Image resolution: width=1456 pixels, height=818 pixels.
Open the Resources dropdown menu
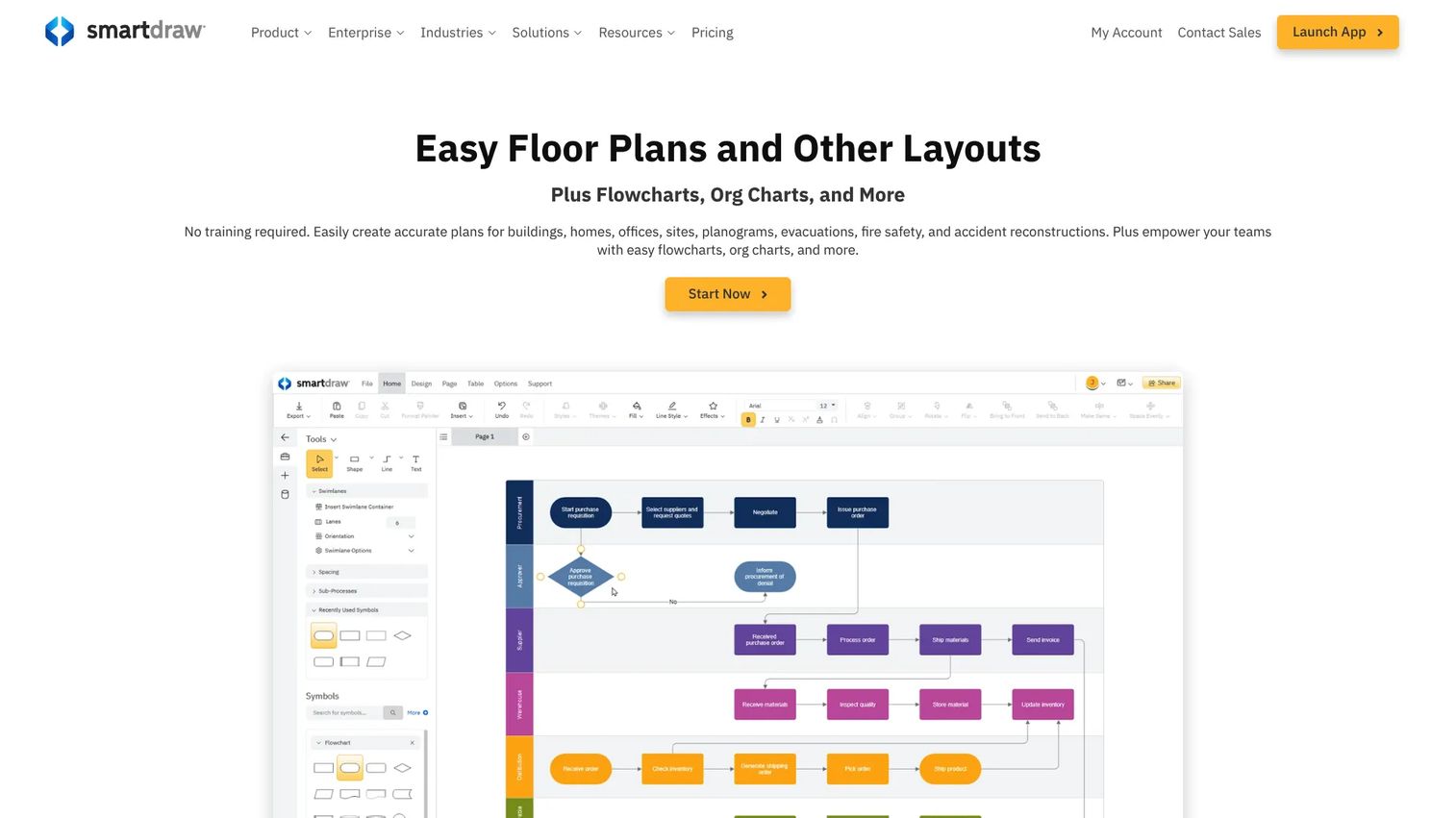click(637, 33)
